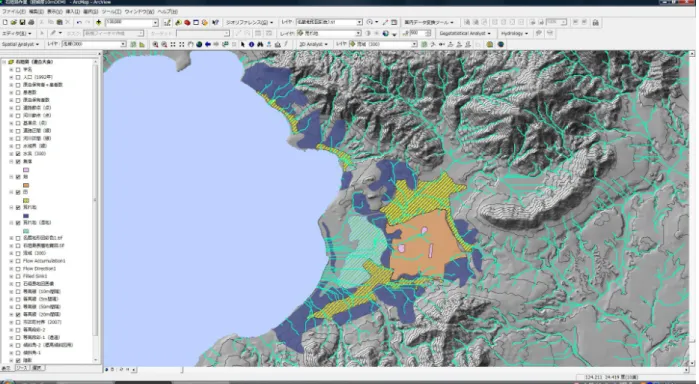Enable the 人口 (1992年) layer checkbox
This screenshot has width=699, height=384.
[18, 77]
